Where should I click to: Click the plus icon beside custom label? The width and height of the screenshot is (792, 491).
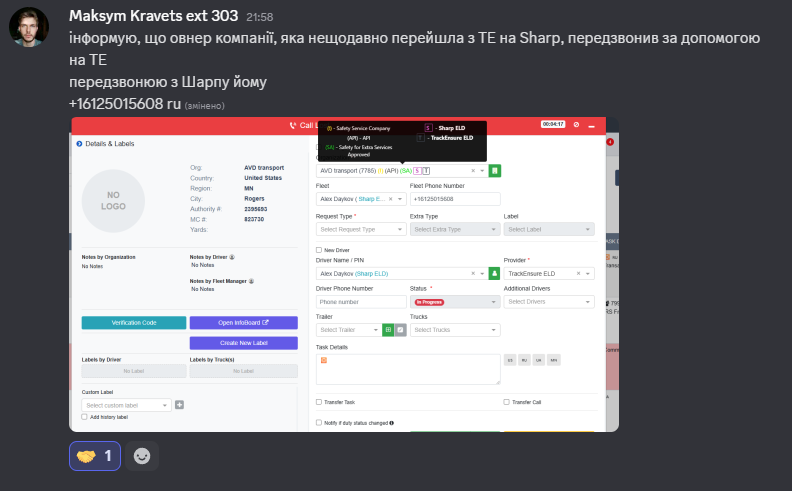coord(179,405)
